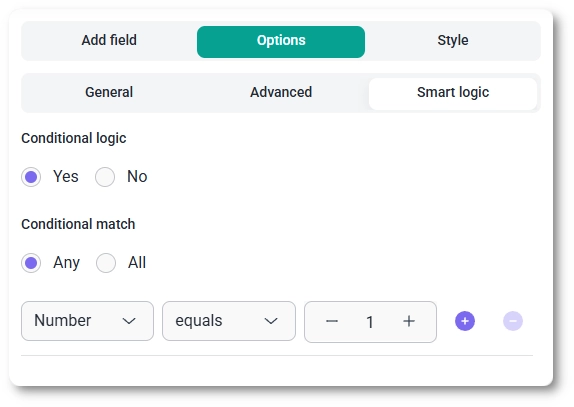The image size is (574, 407).
Task: Open the equals operator dropdown
Action: [x=229, y=321]
